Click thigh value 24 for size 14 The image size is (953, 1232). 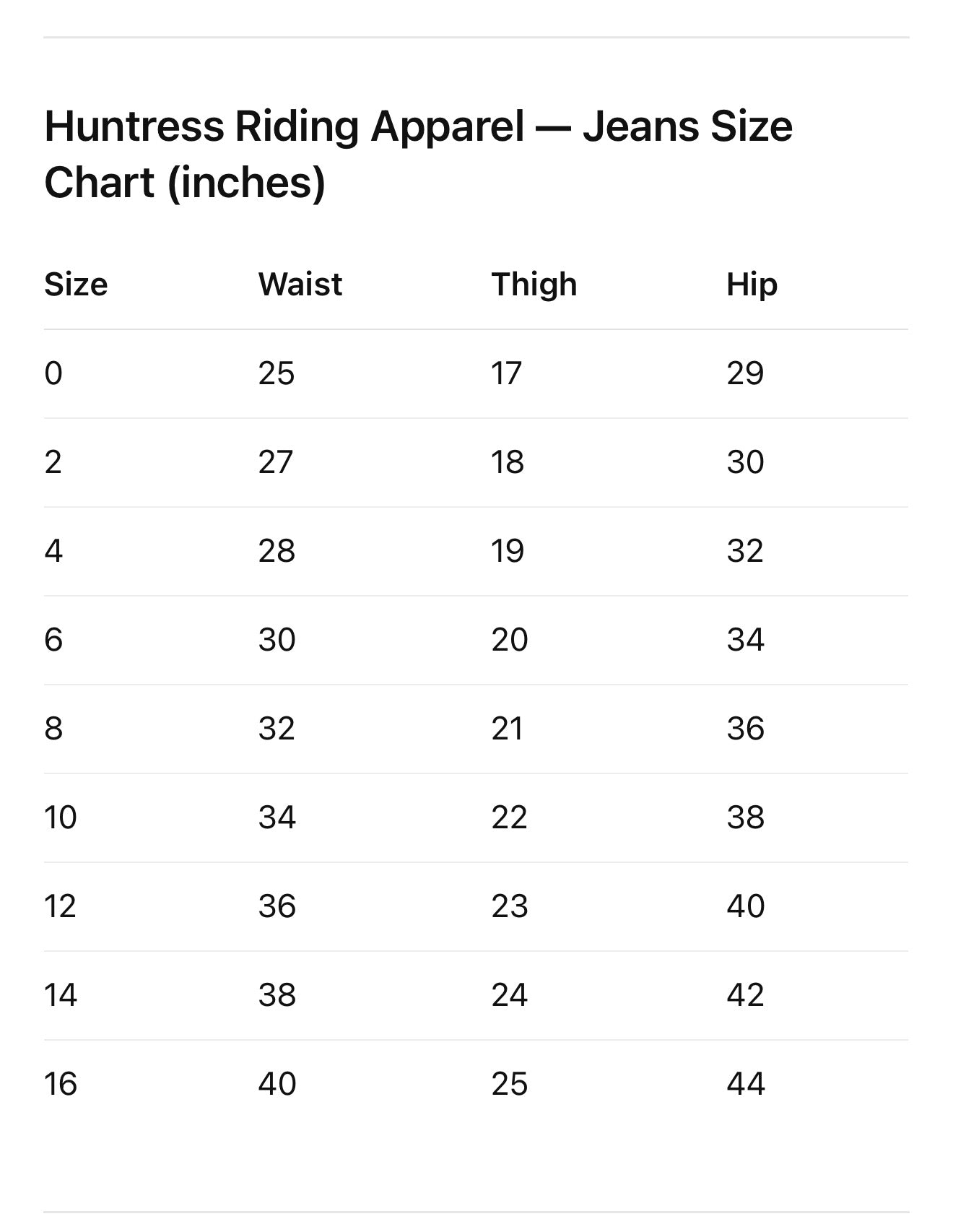[x=510, y=995]
